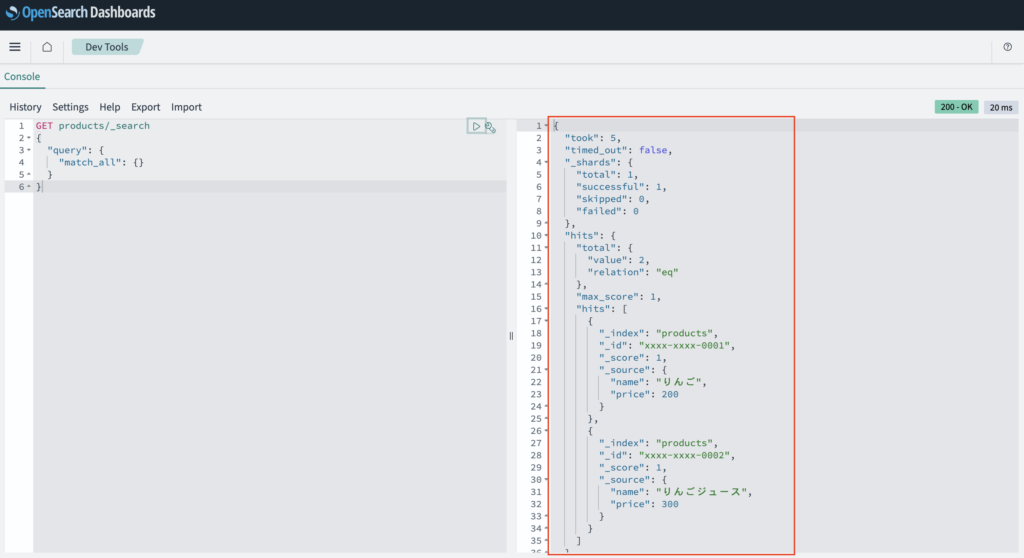The width and height of the screenshot is (1024, 558).
Task: Select the Console tab
Action: coord(22,77)
